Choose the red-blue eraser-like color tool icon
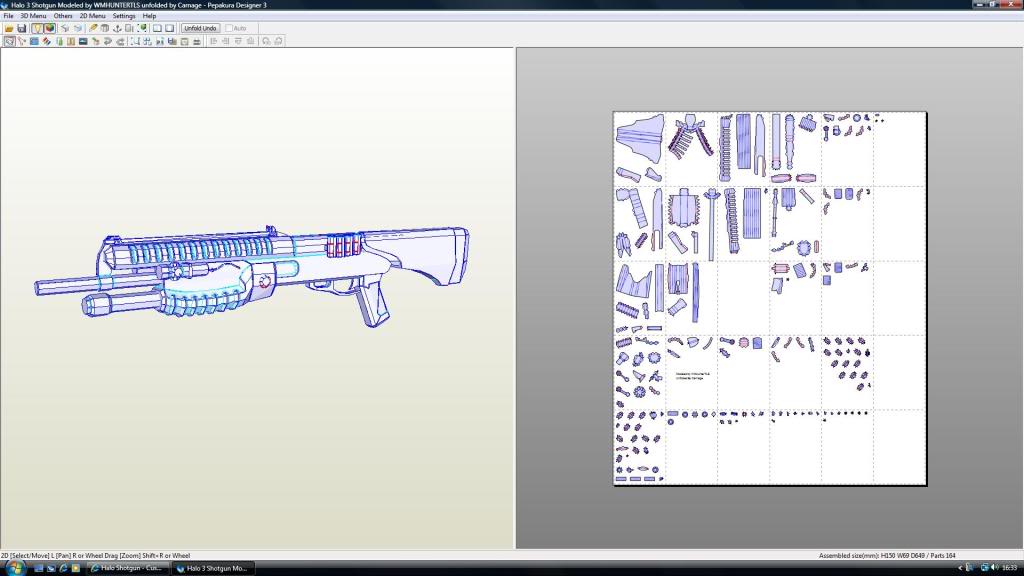1024x576 pixels. pyautogui.click(x=46, y=41)
